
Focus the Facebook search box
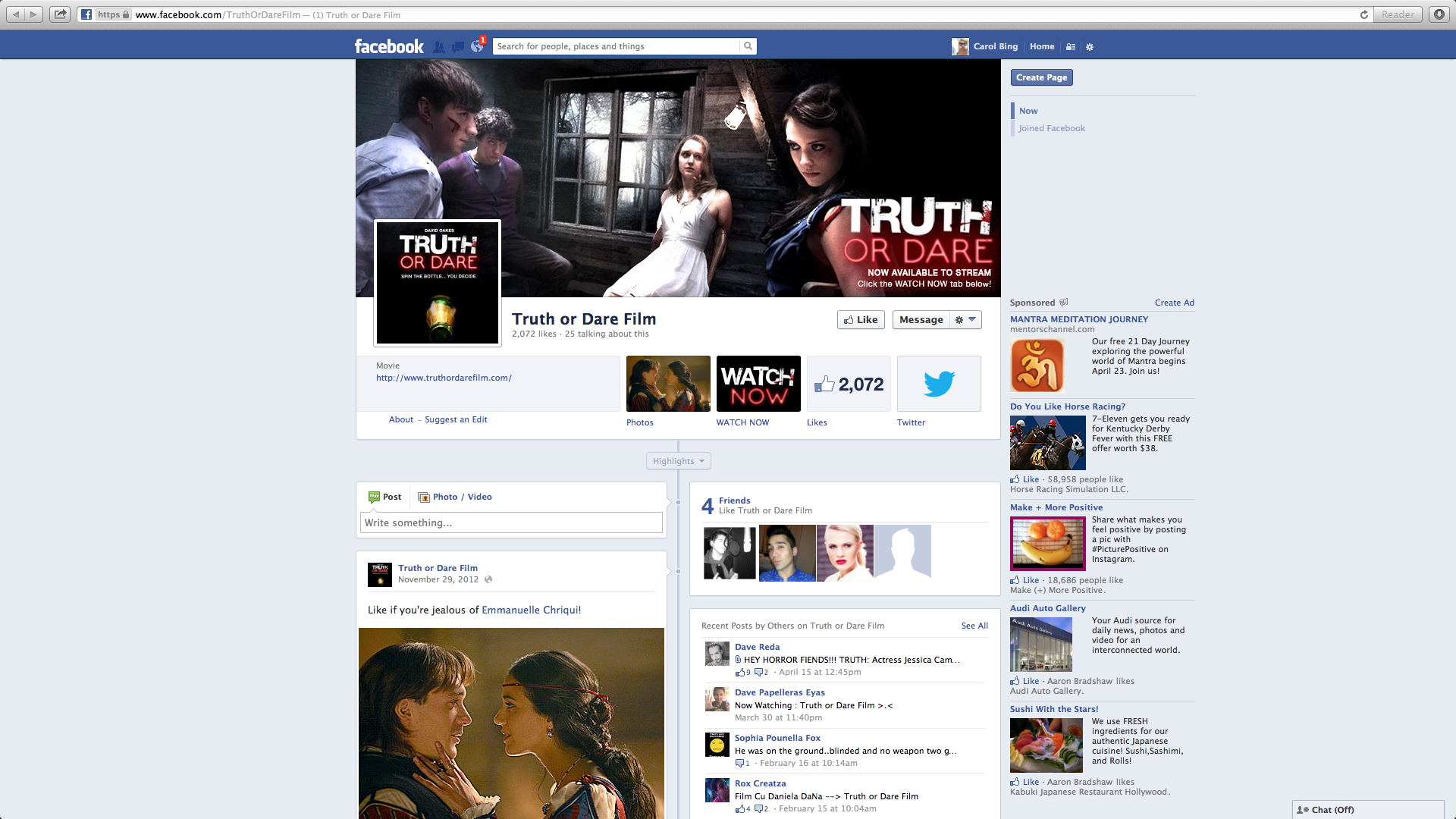click(x=616, y=46)
